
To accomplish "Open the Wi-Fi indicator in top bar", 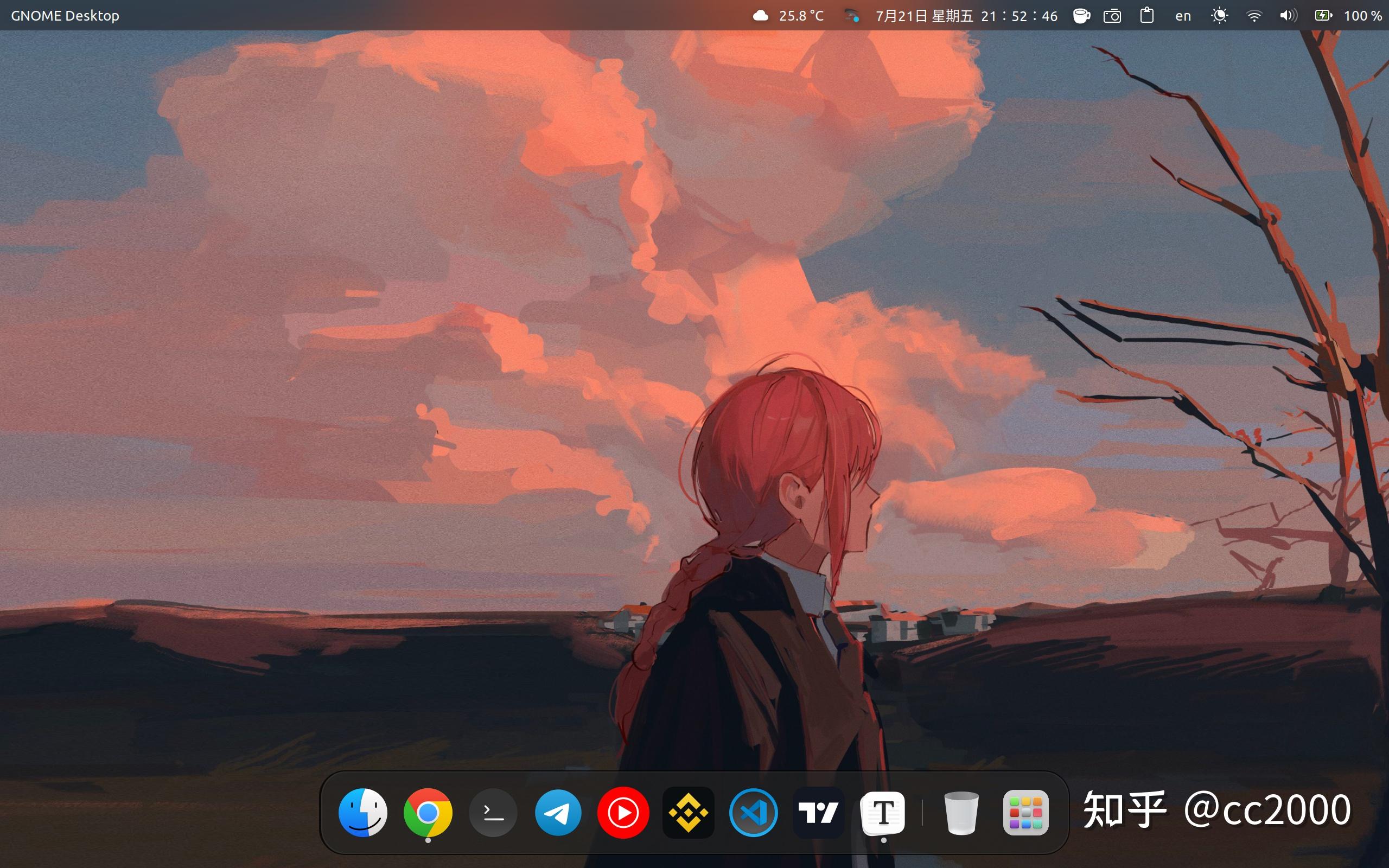I will tap(1254, 16).
